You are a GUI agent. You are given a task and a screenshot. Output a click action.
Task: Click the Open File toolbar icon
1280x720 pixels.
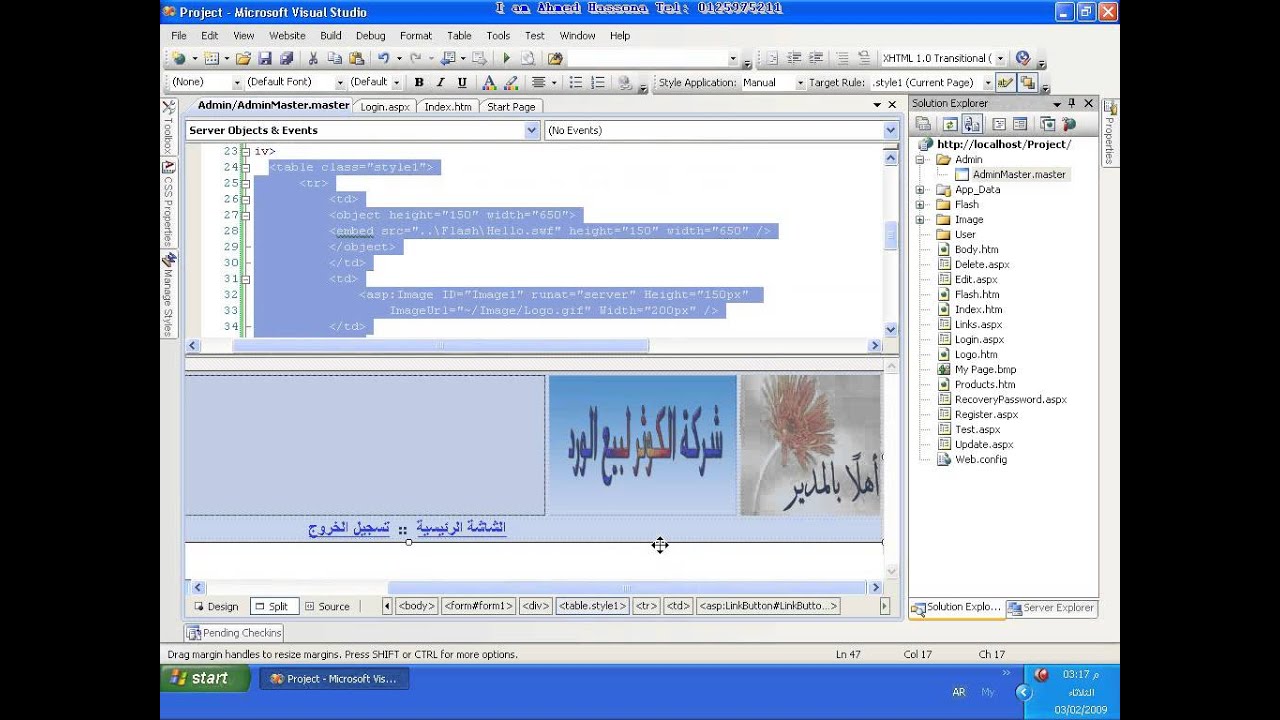[243, 59]
